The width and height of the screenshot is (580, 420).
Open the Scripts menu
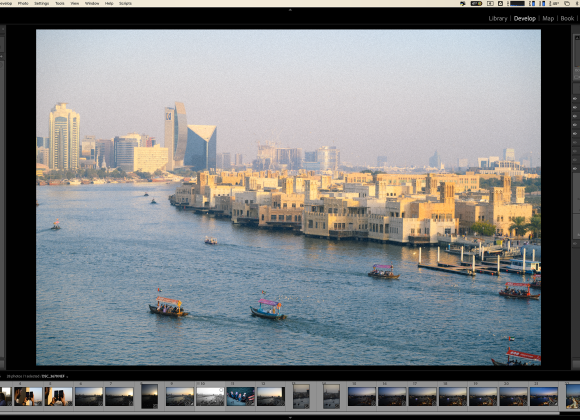tap(125, 3)
